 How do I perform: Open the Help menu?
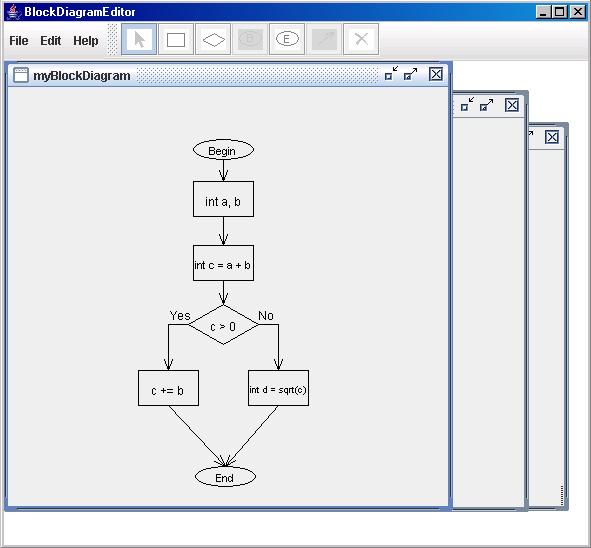(86, 41)
